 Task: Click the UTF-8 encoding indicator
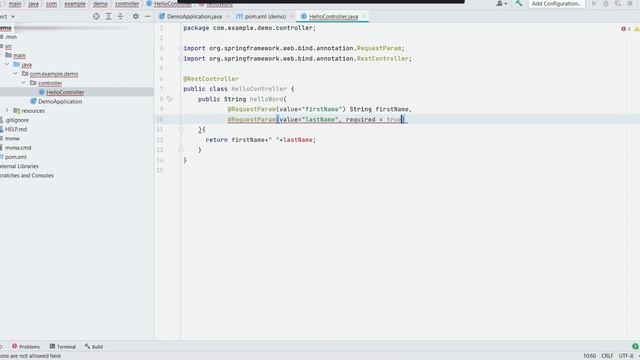[626, 356]
